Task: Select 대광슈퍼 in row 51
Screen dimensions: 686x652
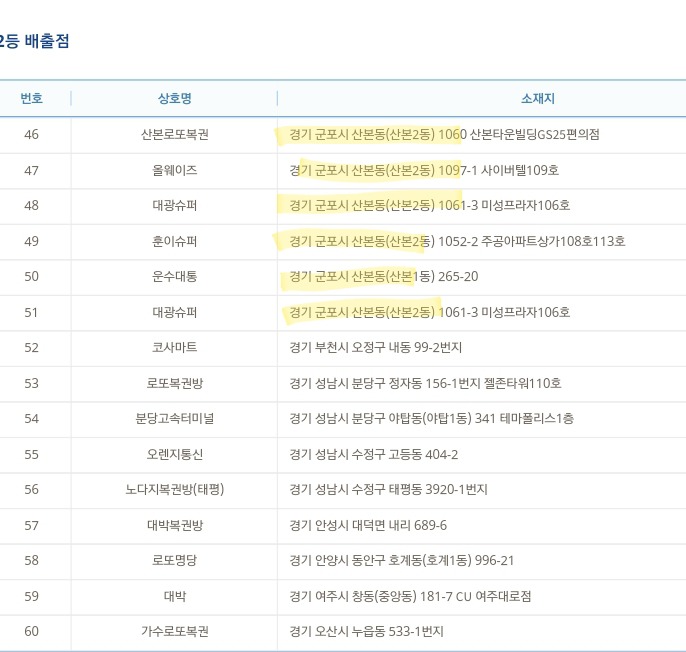Action: coord(175,312)
